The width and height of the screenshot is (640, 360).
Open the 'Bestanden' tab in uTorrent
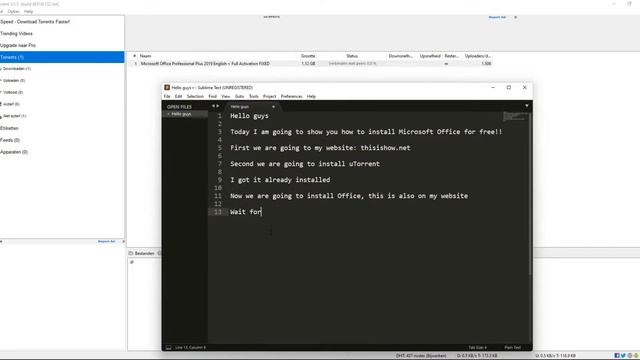[x=141, y=253]
